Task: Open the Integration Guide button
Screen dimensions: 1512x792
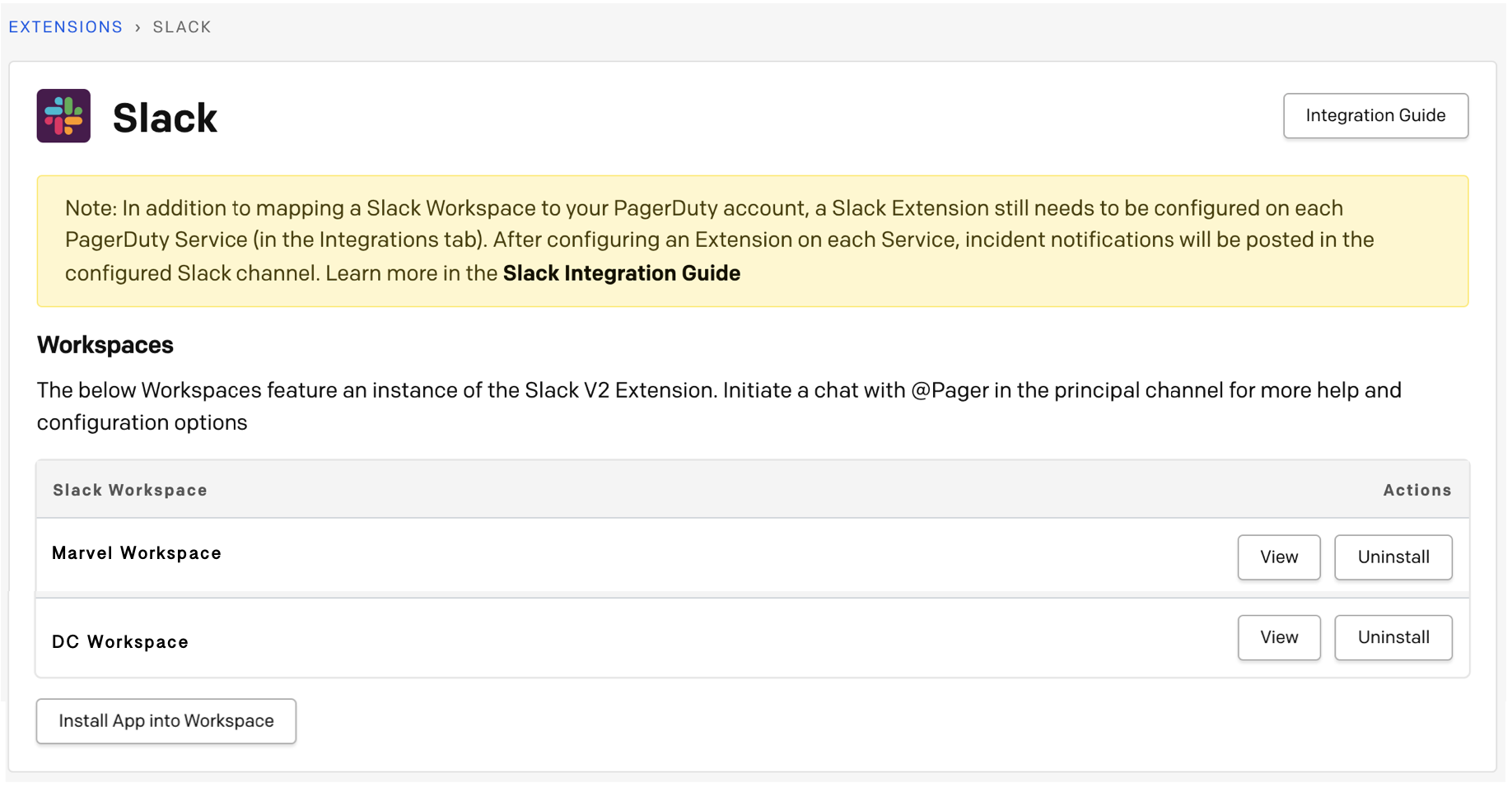Action: coord(1374,116)
